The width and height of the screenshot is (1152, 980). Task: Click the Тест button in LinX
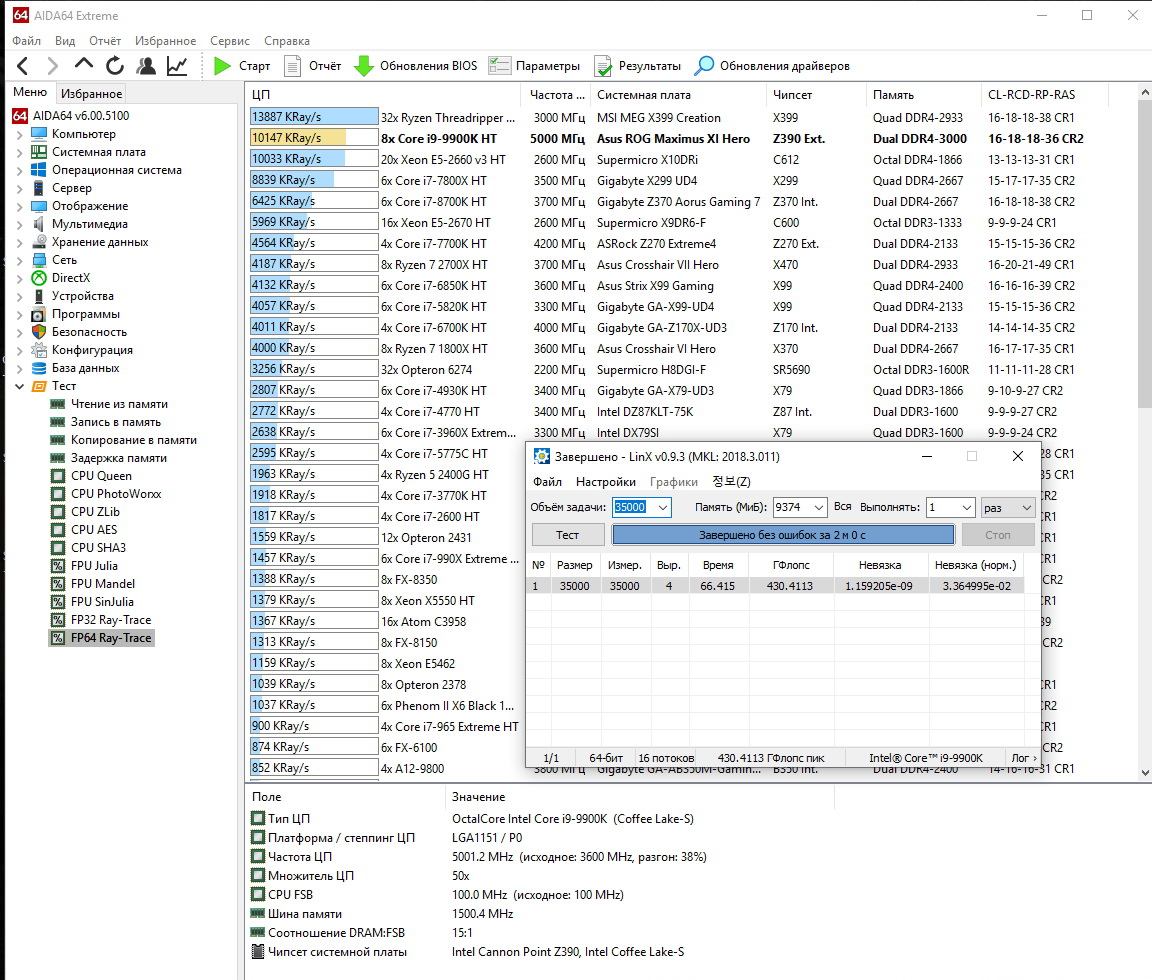pyautogui.click(x=567, y=535)
